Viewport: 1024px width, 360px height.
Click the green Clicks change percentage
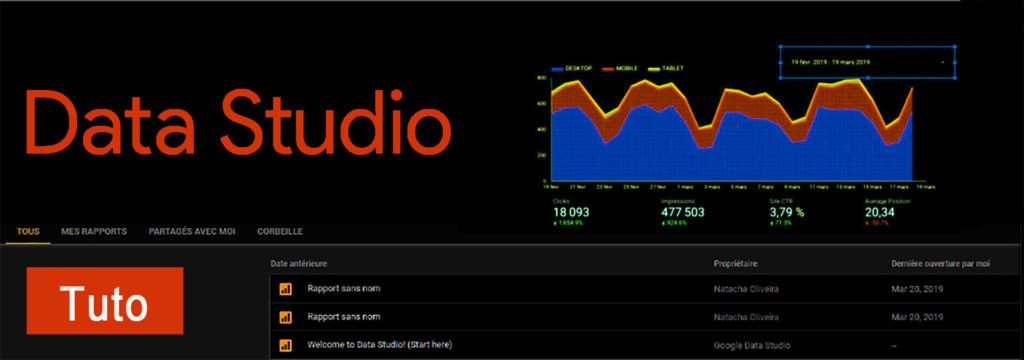[567, 223]
